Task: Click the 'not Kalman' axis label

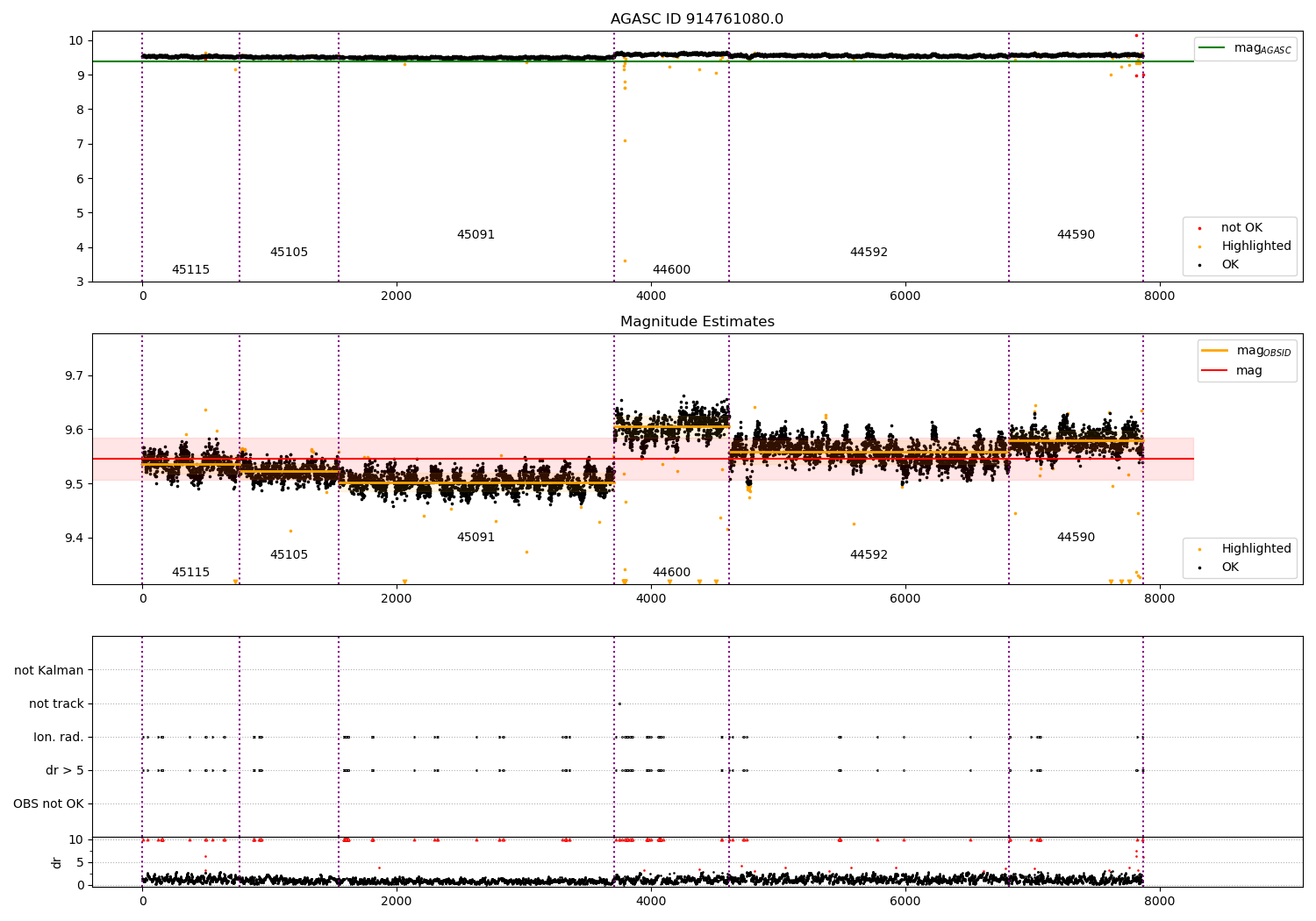Action: coord(49,671)
